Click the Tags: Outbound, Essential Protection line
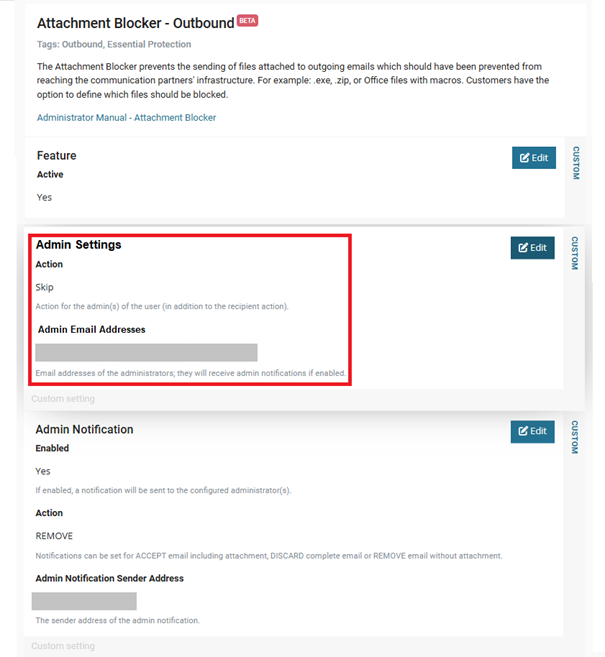 (x=114, y=44)
